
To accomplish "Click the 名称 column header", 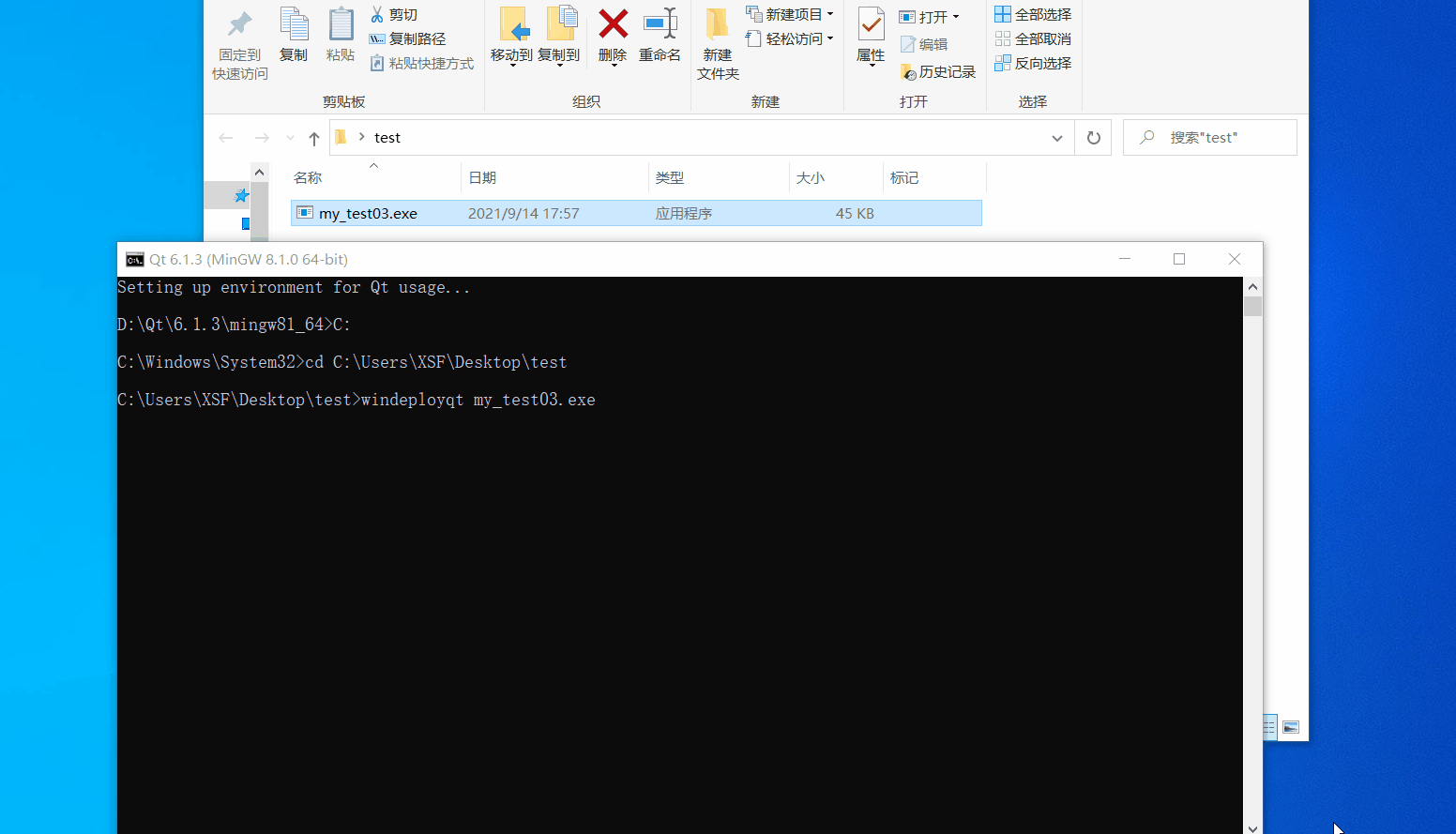I will tap(307, 177).
